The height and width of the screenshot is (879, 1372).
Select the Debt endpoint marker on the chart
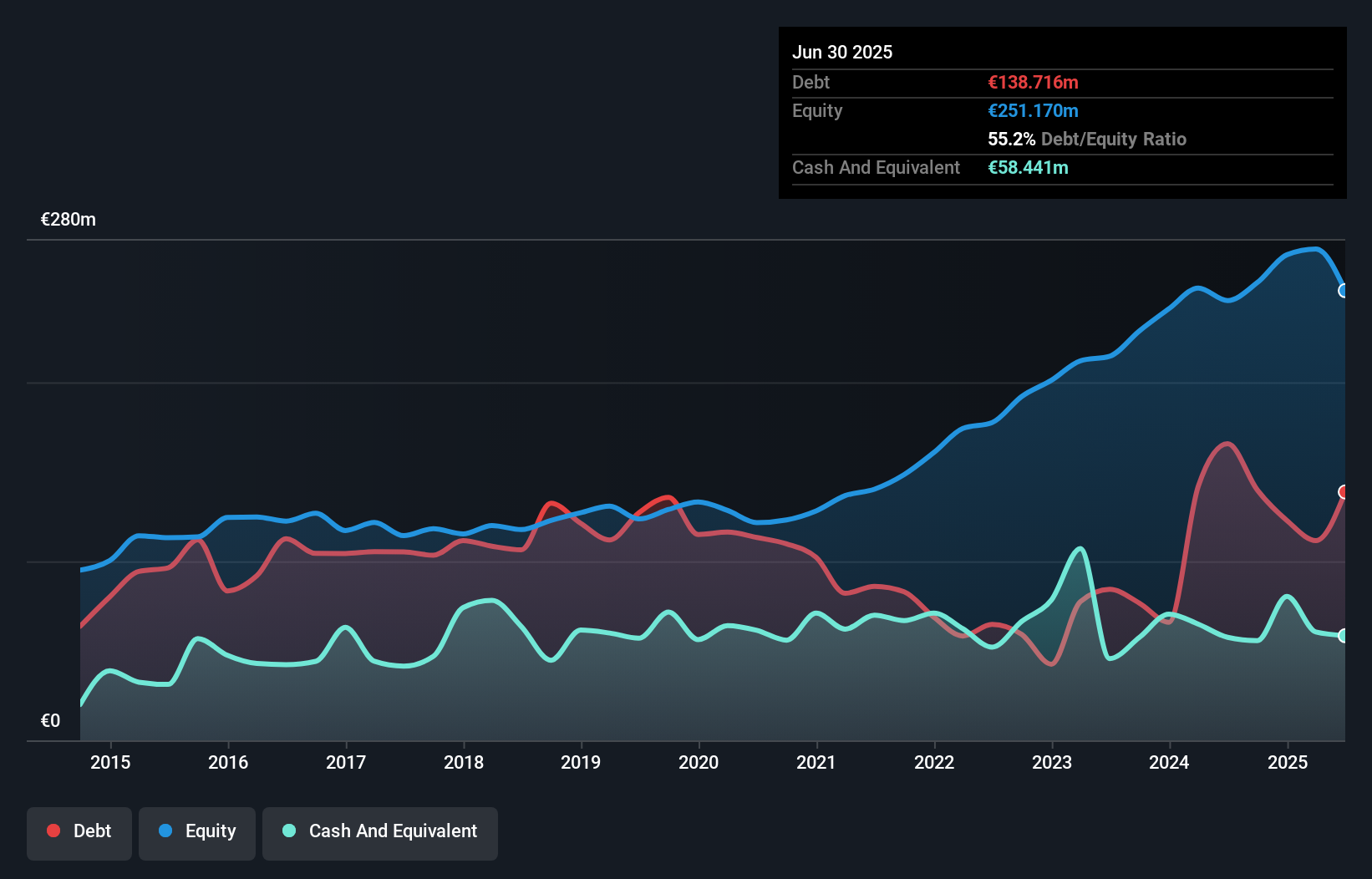pos(1344,492)
